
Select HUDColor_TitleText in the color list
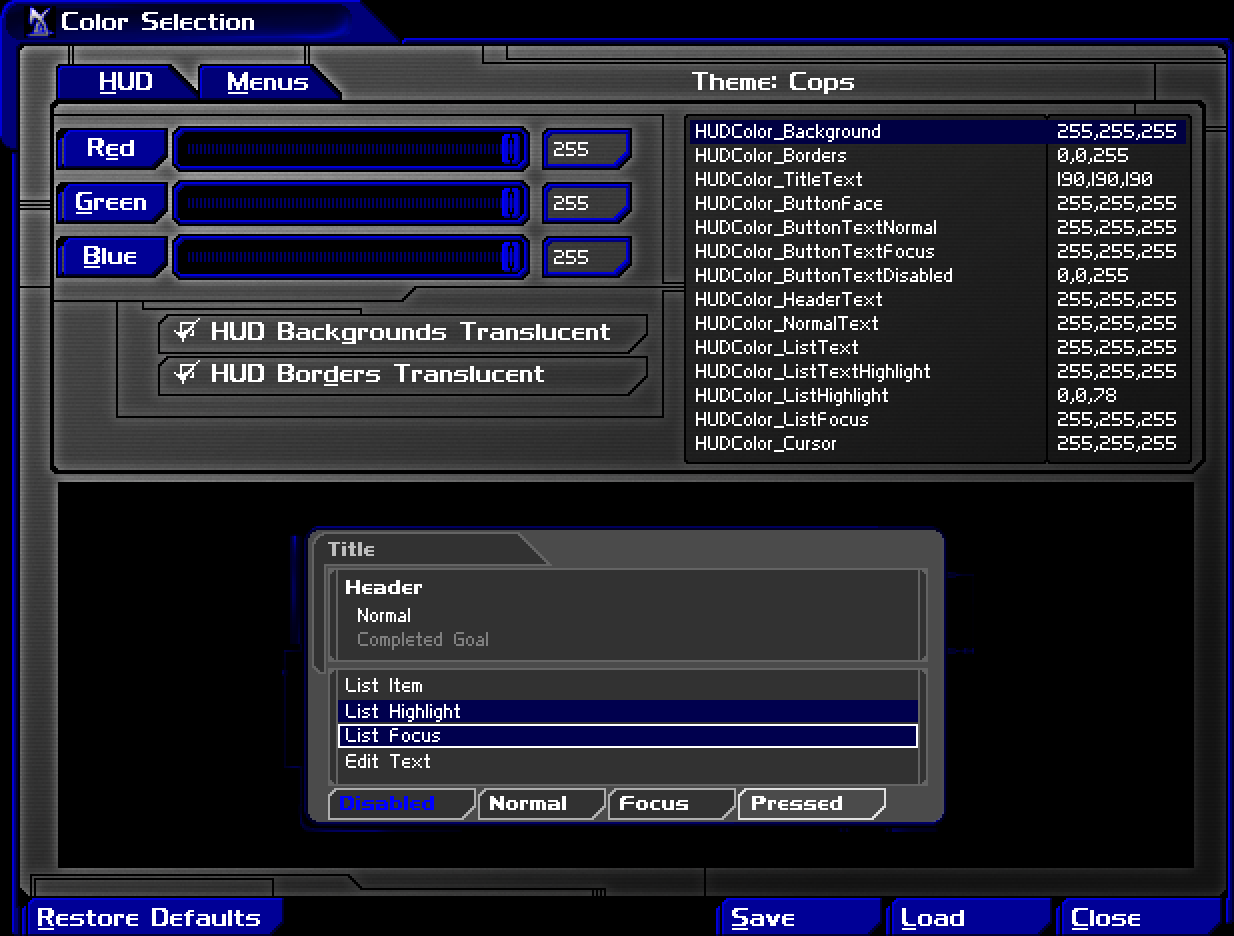[938, 179]
